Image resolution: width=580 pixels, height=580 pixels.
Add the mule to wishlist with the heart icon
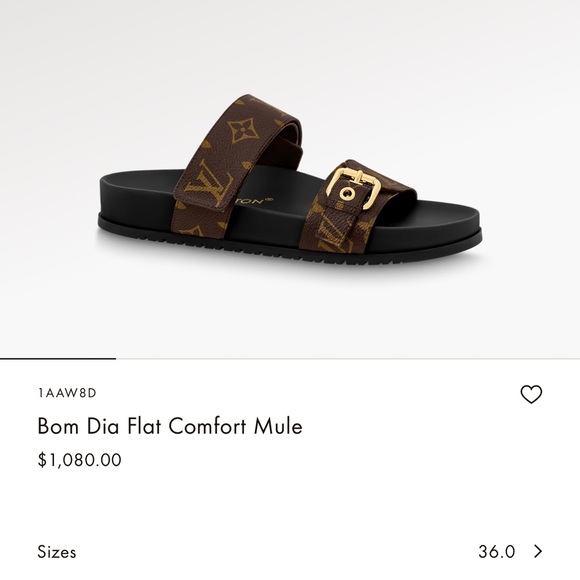531,394
